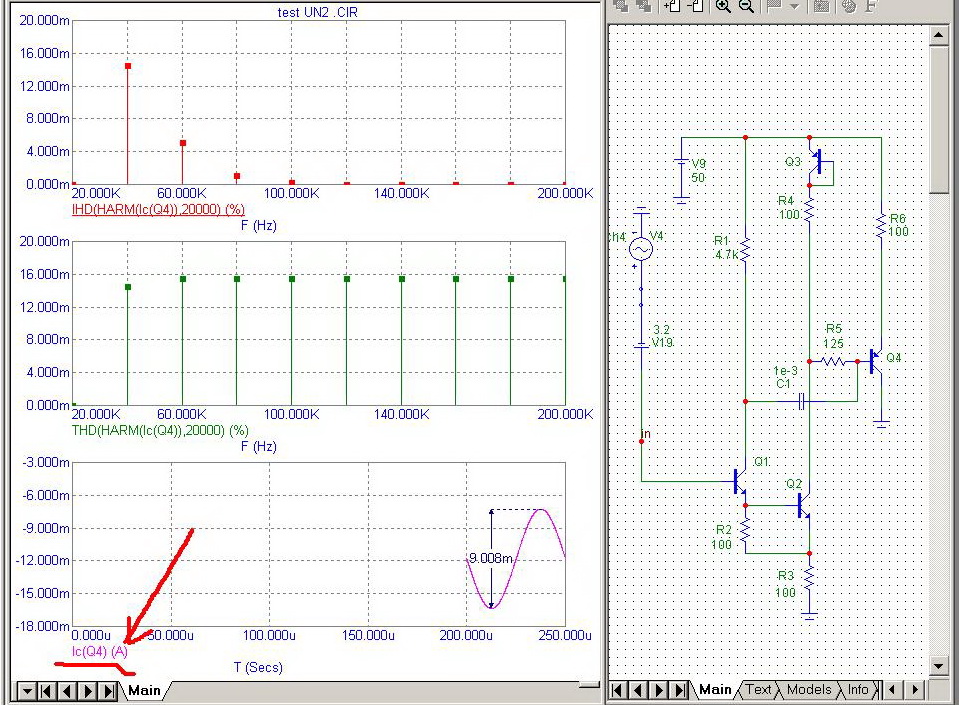Go to next analysis plot page
959x705 pixels.
pos(88,692)
